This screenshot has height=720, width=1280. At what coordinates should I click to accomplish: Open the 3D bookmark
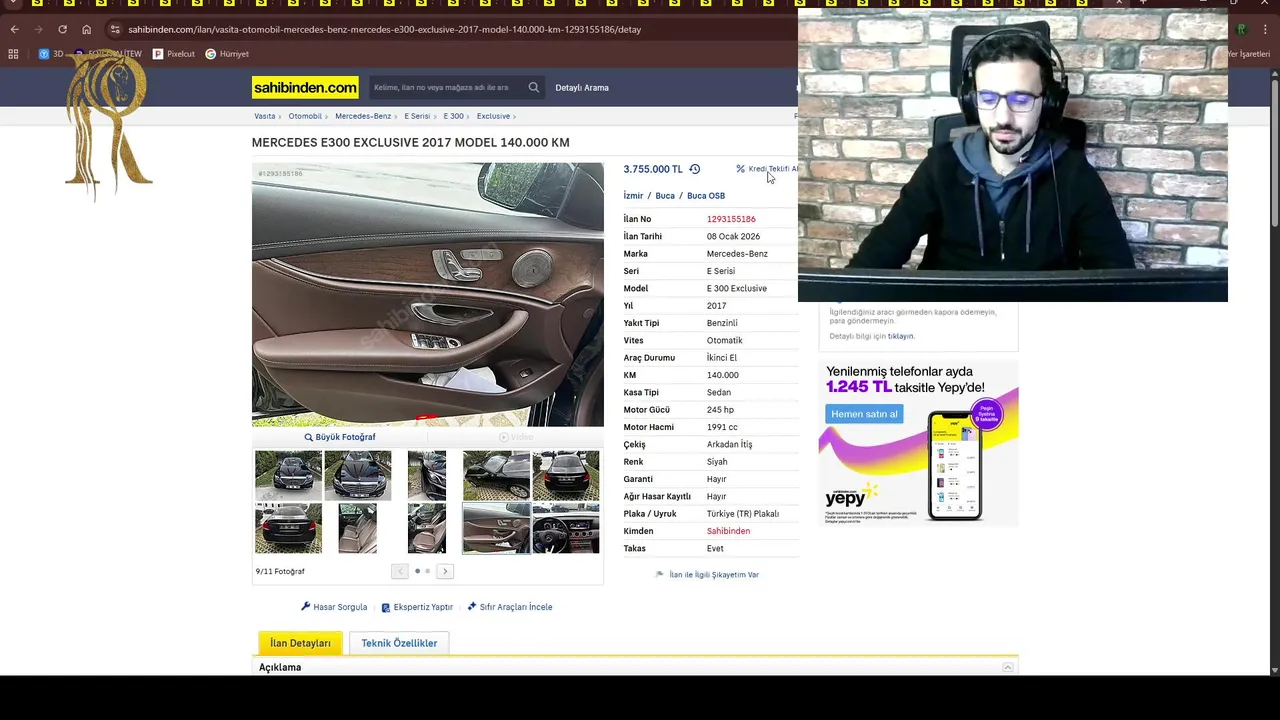tap(51, 54)
